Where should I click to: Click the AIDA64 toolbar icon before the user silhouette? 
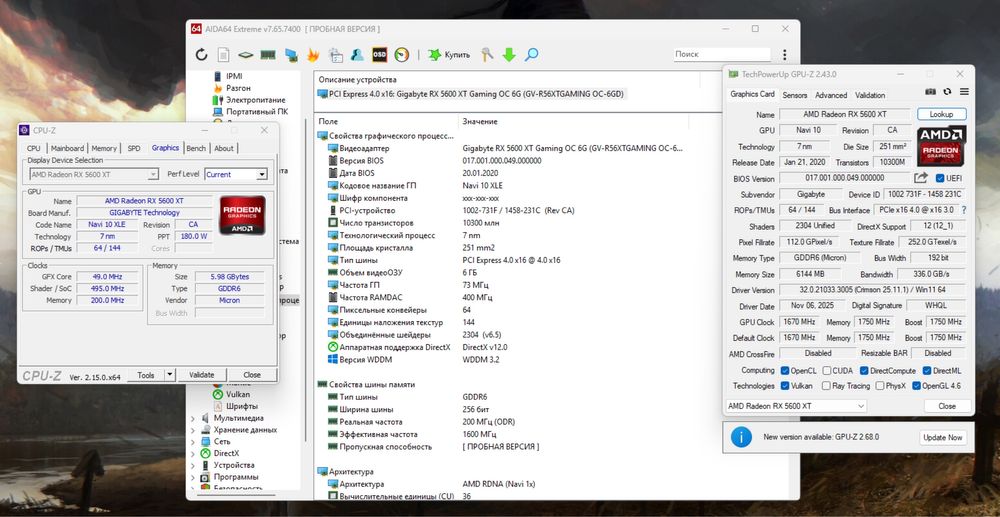pyautogui.click(x=335, y=55)
